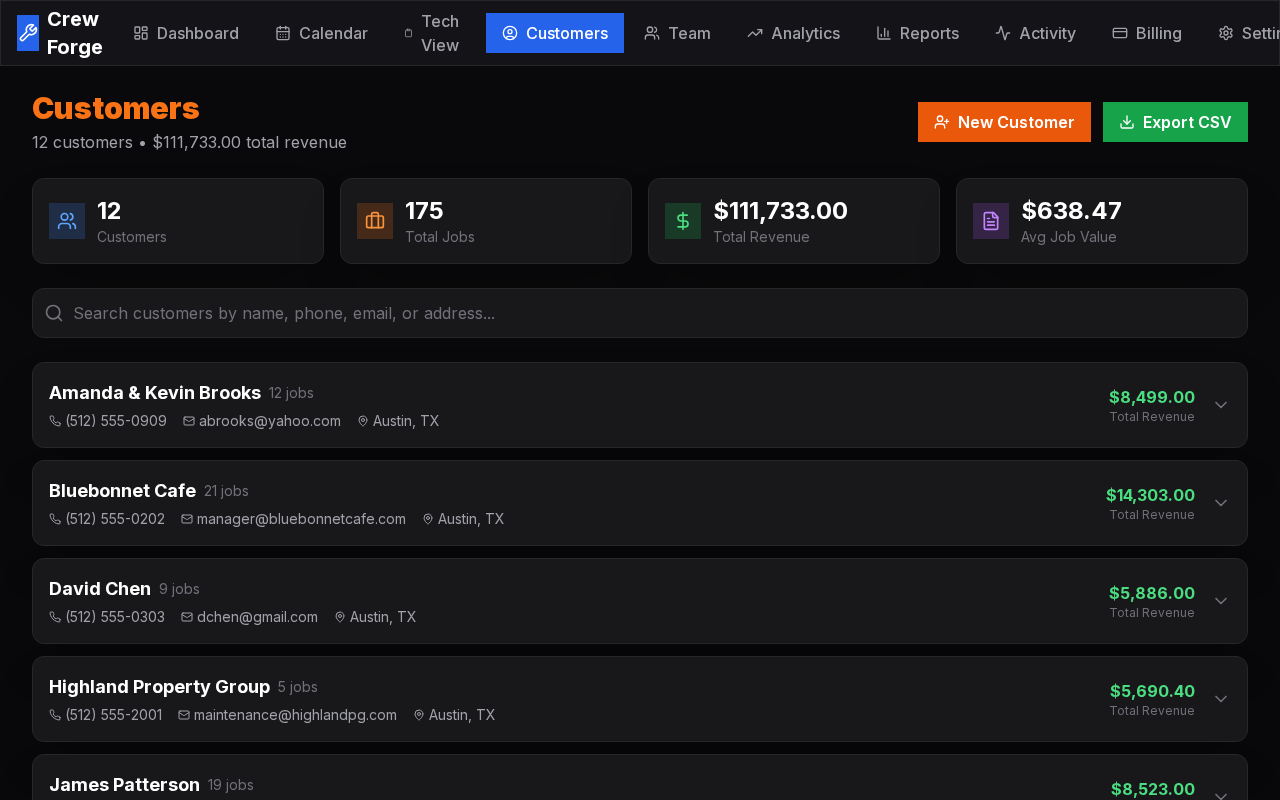Click the Highland Property Group name
Image resolution: width=1280 pixels, height=800 pixels.
[159, 687]
